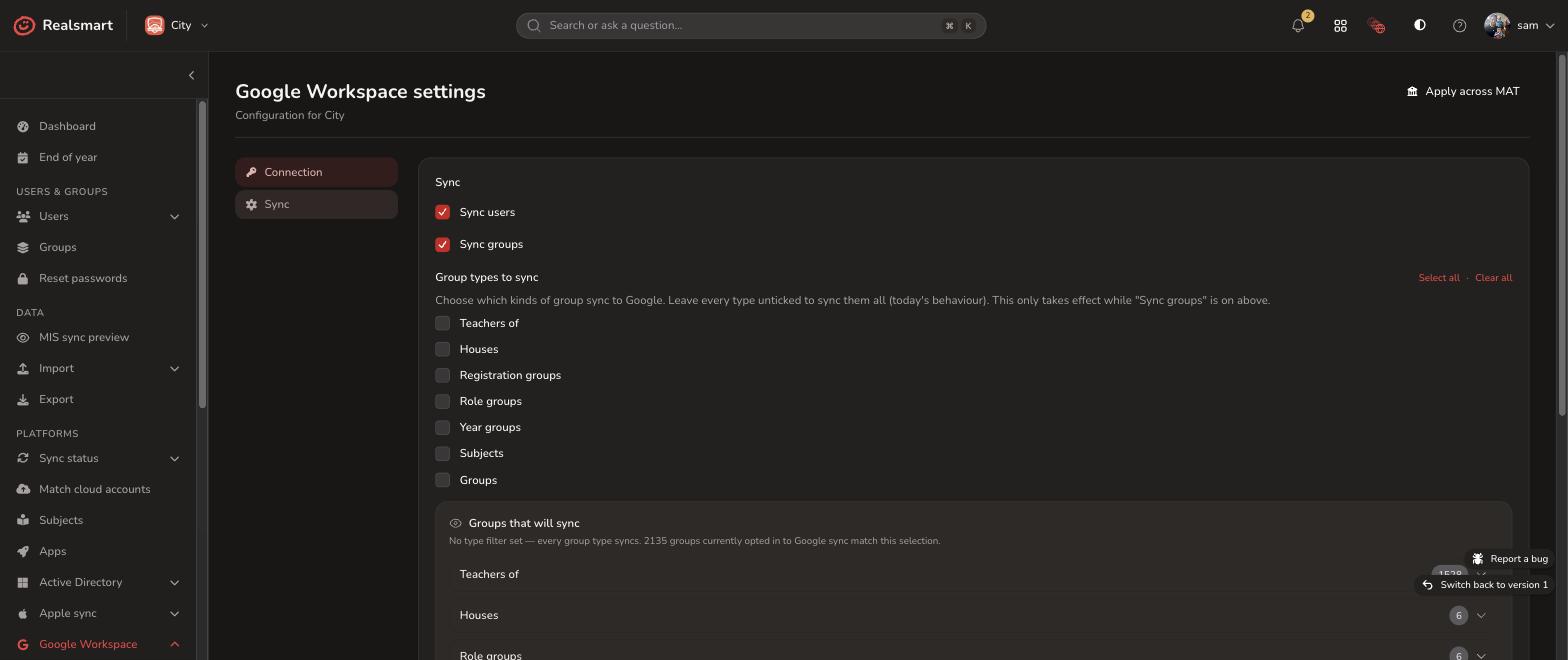Uncheck the Sync groups checkbox

442,244
